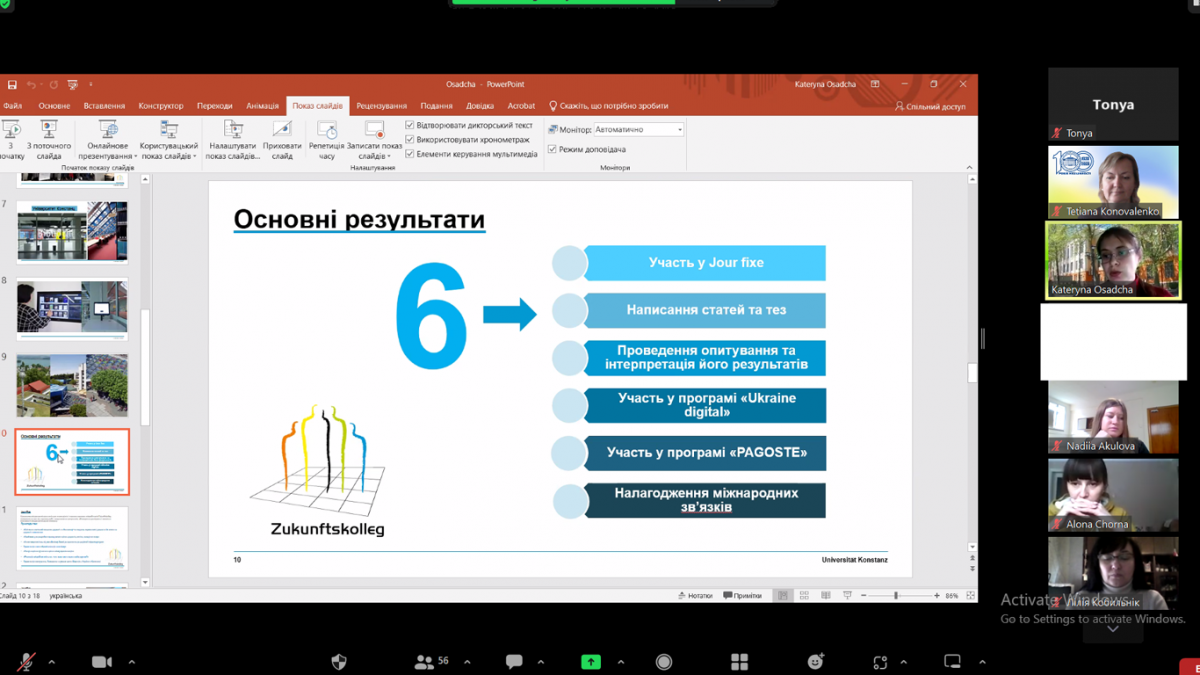
Task: Switch to the 'Анімація' ribbon tab
Action: [x=262, y=106]
